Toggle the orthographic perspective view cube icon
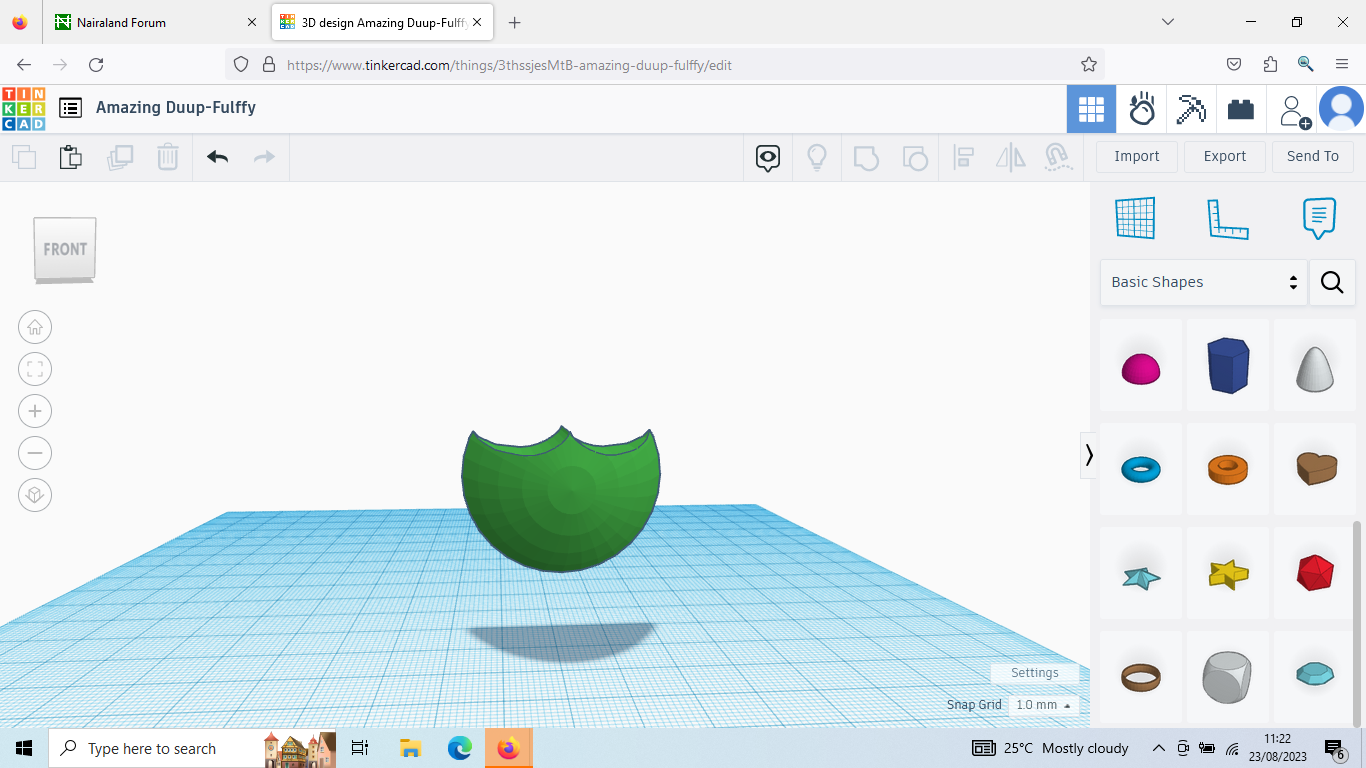The image size is (1366, 768). pos(35,495)
